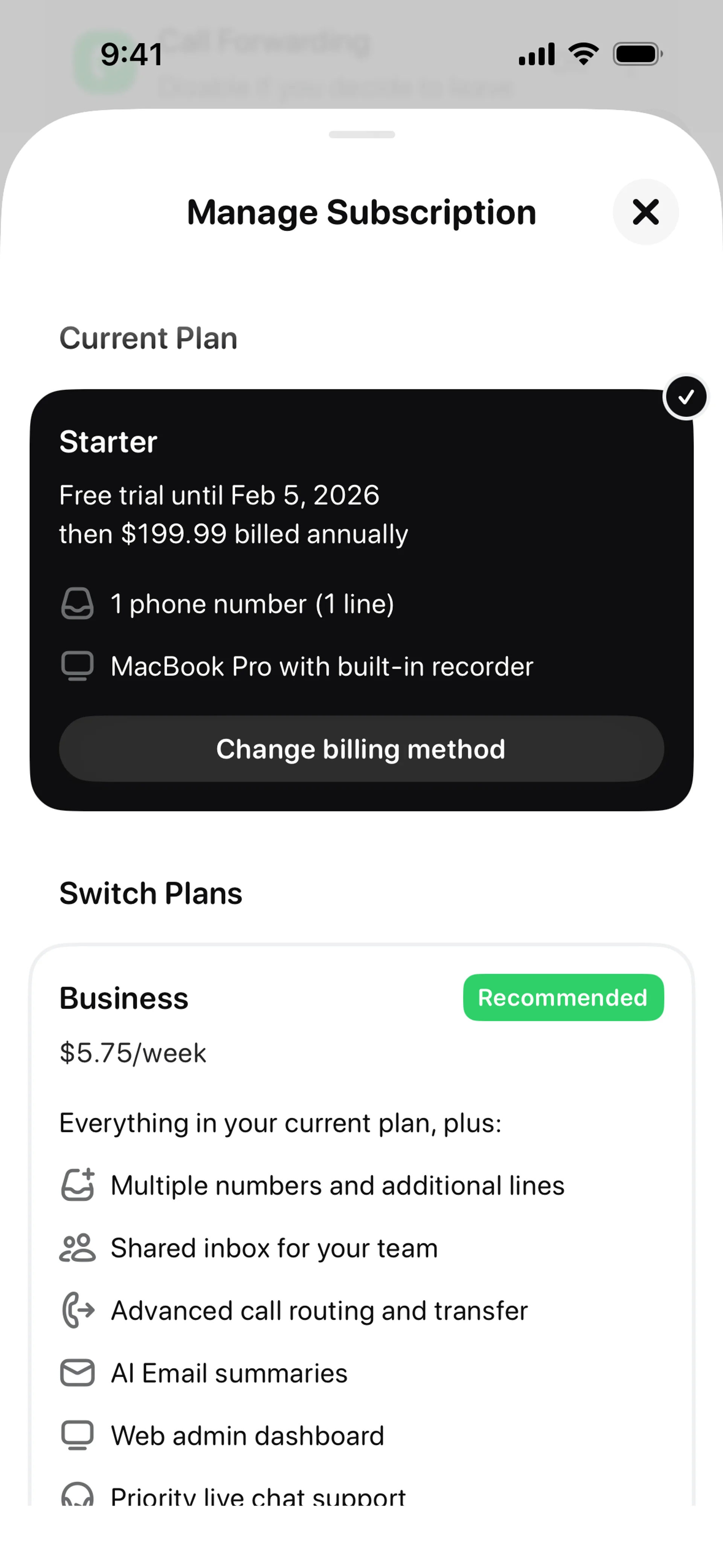Tap the Wi-Fi status bar icon

click(583, 54)
